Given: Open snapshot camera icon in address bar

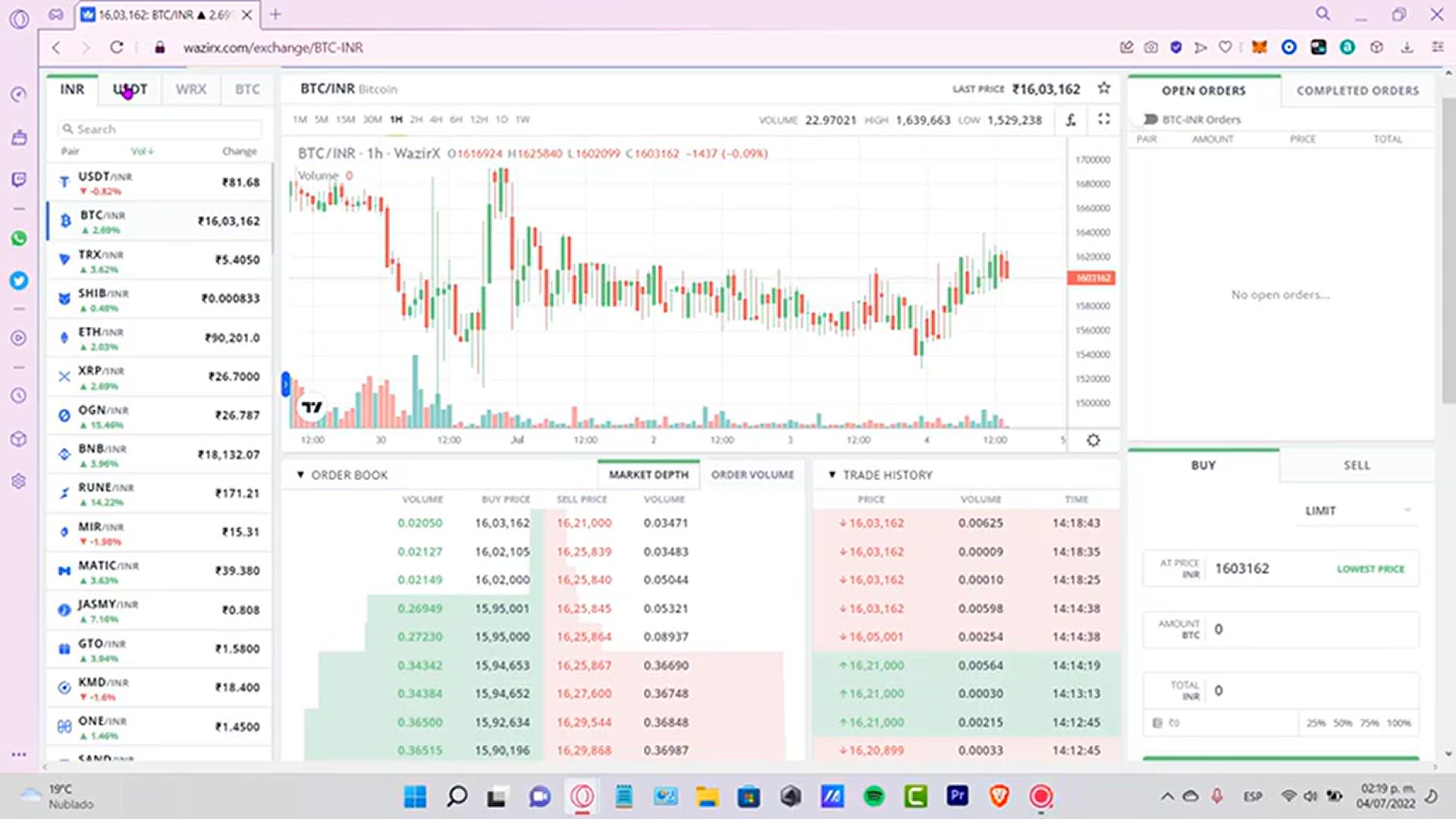Looking at the screenshot, I should [1150, 47].
